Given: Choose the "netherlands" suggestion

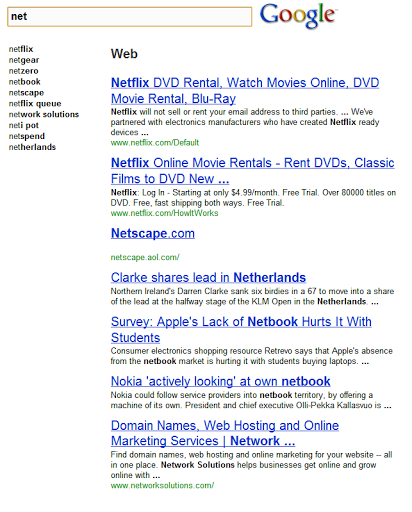Looking at the screenshot, I should pos(32,147).
